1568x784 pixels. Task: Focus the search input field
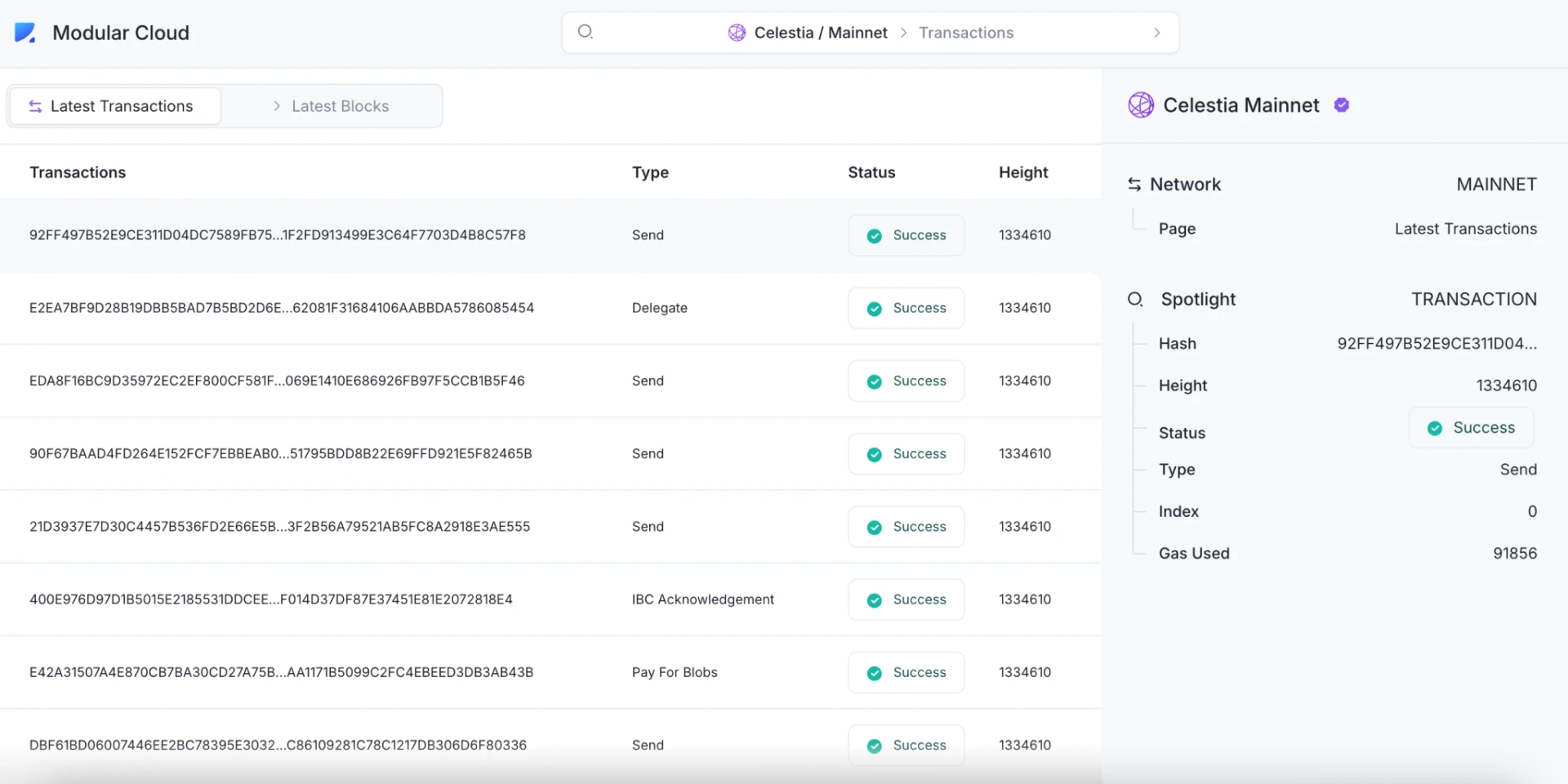point(871,33)
